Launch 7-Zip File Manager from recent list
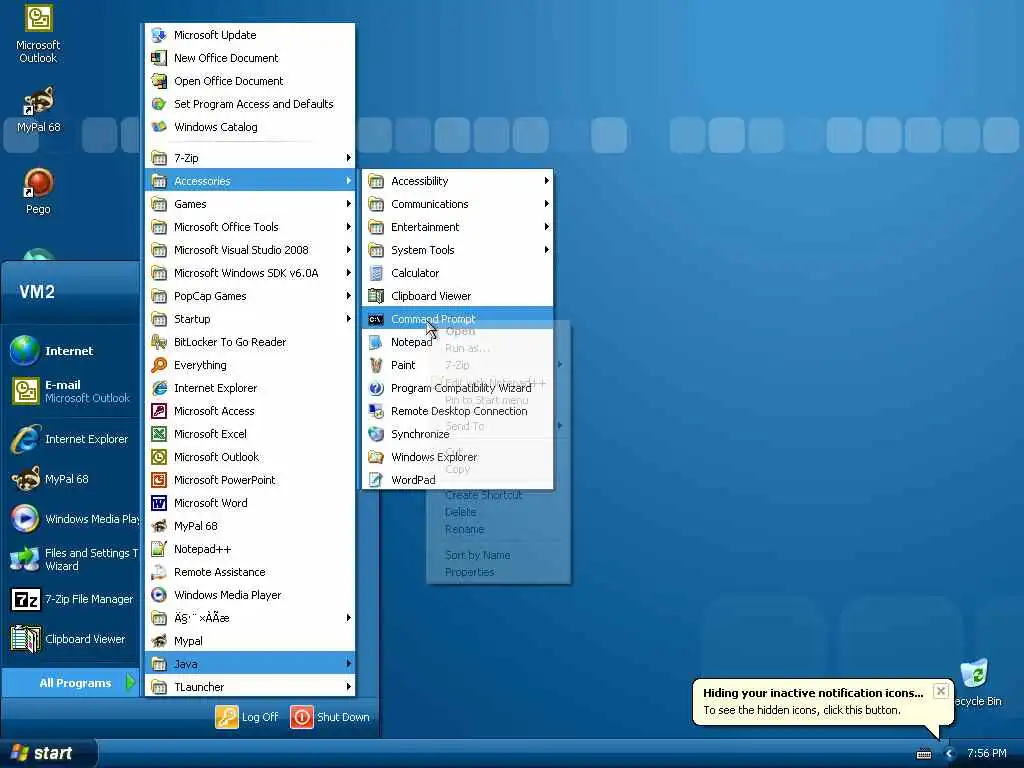The height and width of the screenshot is (768, 1024). click(70, 599)
